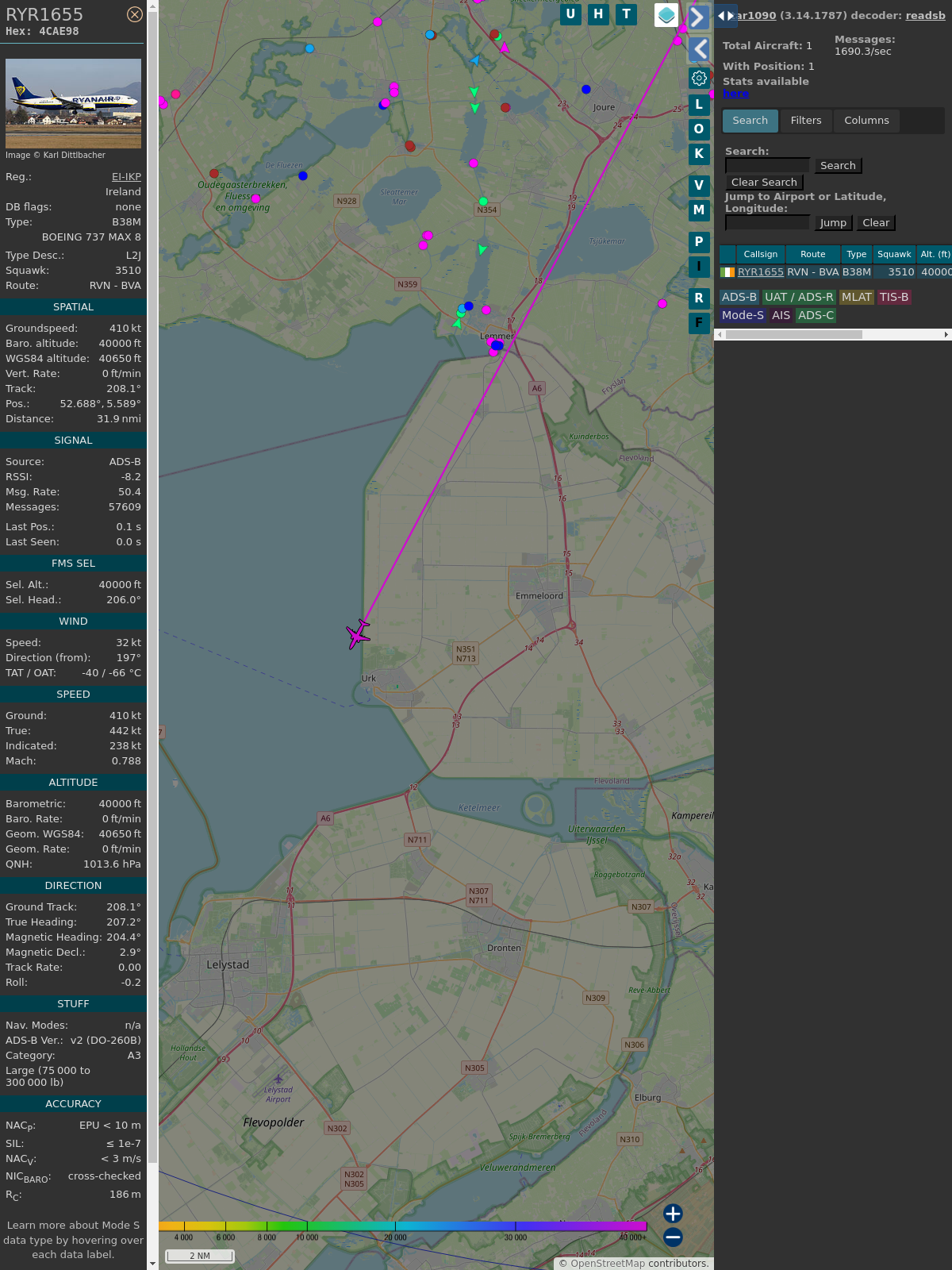Open the map layers selector icon
952x1270 pixels.
pyautogui.click(x=666, y=15)
